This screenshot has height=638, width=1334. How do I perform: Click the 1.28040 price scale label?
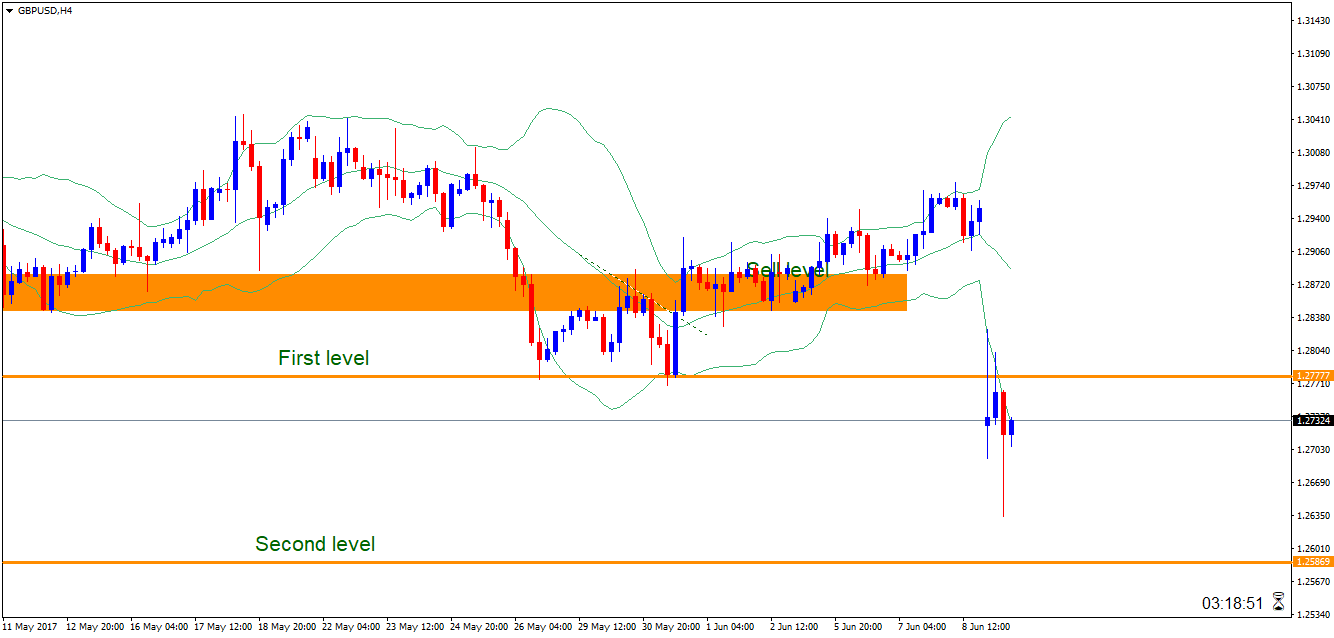tap(1311, 351)
